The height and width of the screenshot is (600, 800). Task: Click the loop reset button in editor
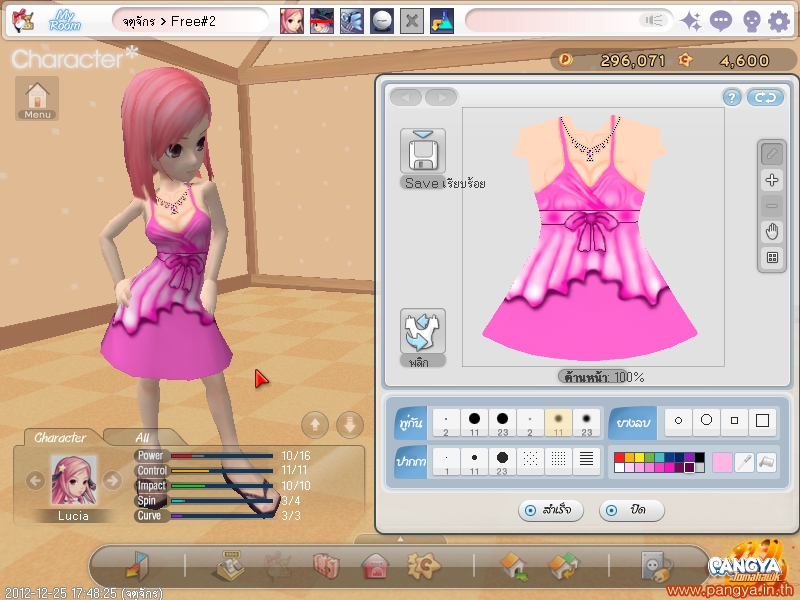[765, 97]
